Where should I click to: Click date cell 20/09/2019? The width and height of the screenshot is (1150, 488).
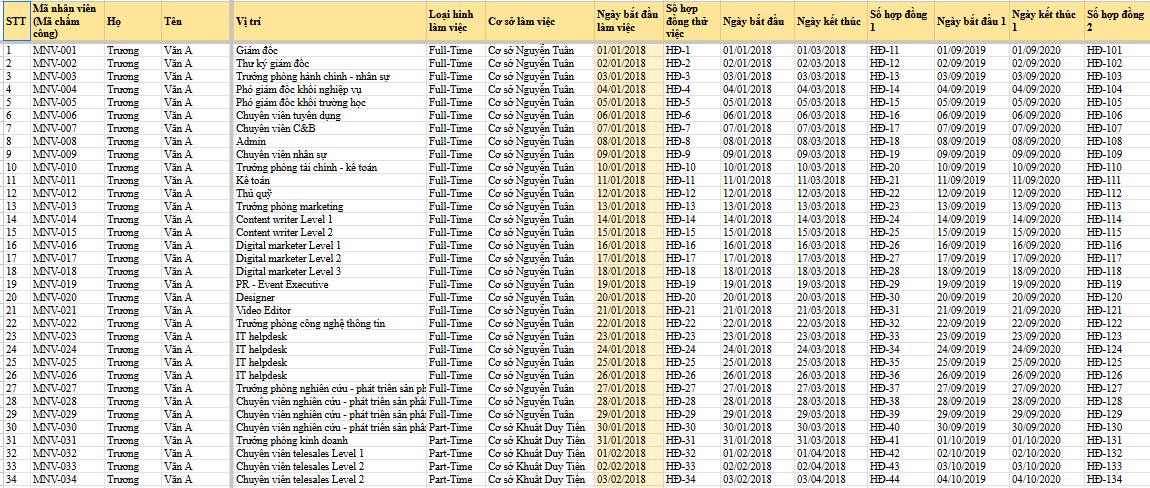972,297
